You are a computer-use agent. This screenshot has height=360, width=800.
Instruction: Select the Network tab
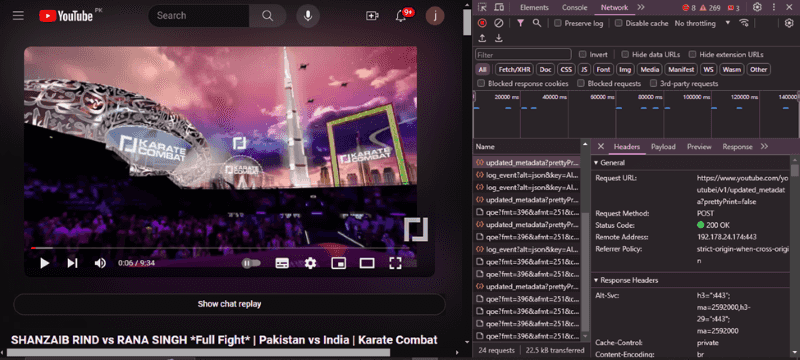tap(614, 7)
